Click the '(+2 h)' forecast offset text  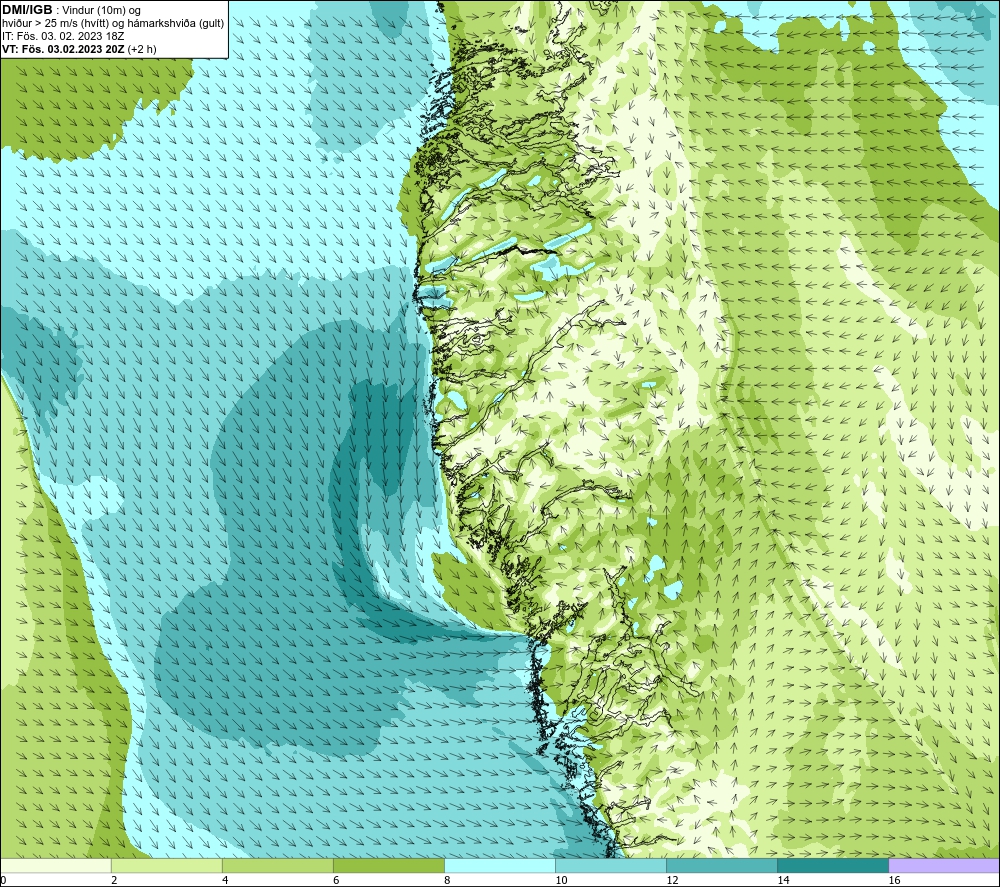click(142, 49)
